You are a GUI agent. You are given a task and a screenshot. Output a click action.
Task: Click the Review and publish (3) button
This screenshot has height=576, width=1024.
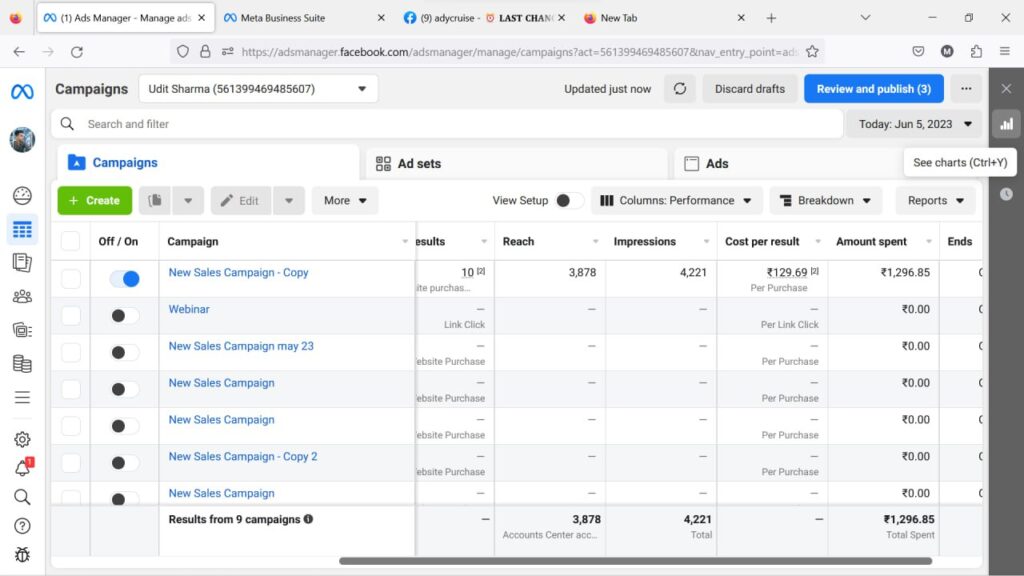[873, 89]
